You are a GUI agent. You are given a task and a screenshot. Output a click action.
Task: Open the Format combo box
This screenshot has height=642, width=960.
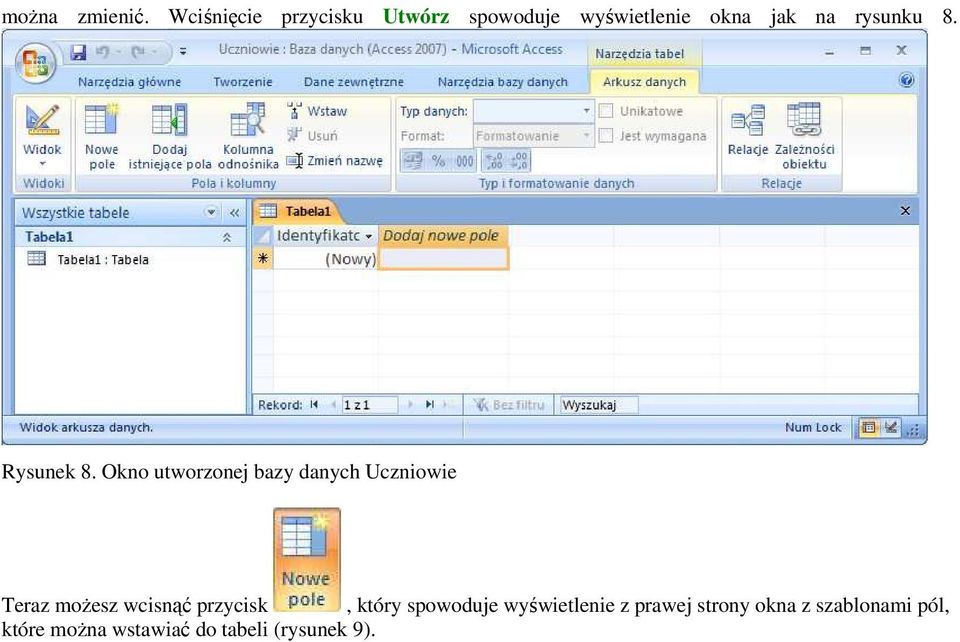point(533,136)
